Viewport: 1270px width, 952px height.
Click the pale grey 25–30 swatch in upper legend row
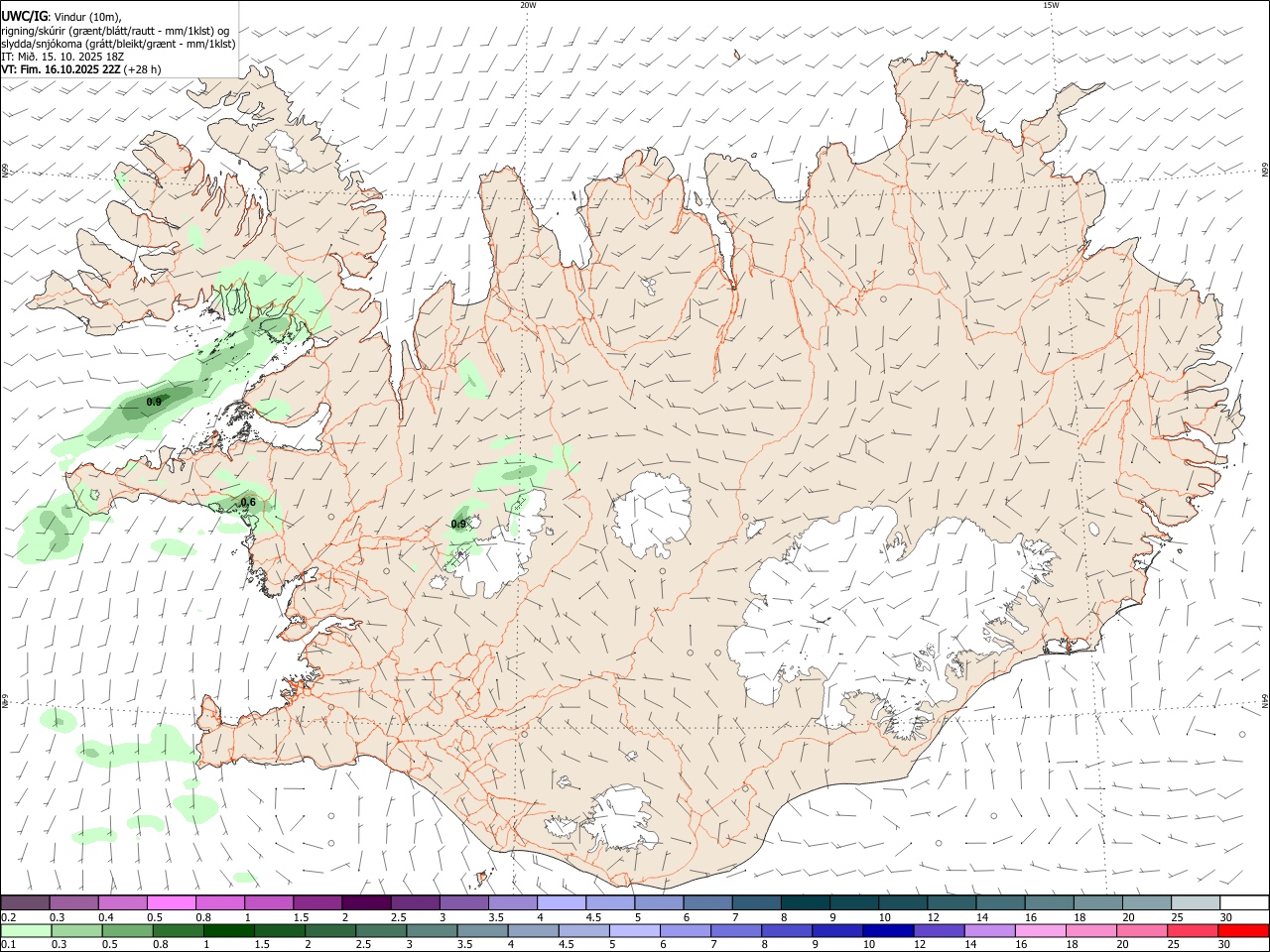1197,903
